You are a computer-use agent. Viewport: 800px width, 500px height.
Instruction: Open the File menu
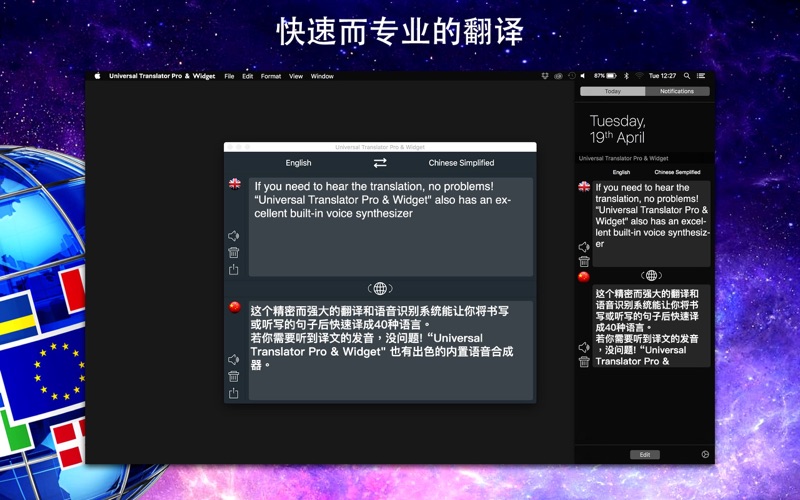pyautogui.click(x=229, y=76)
